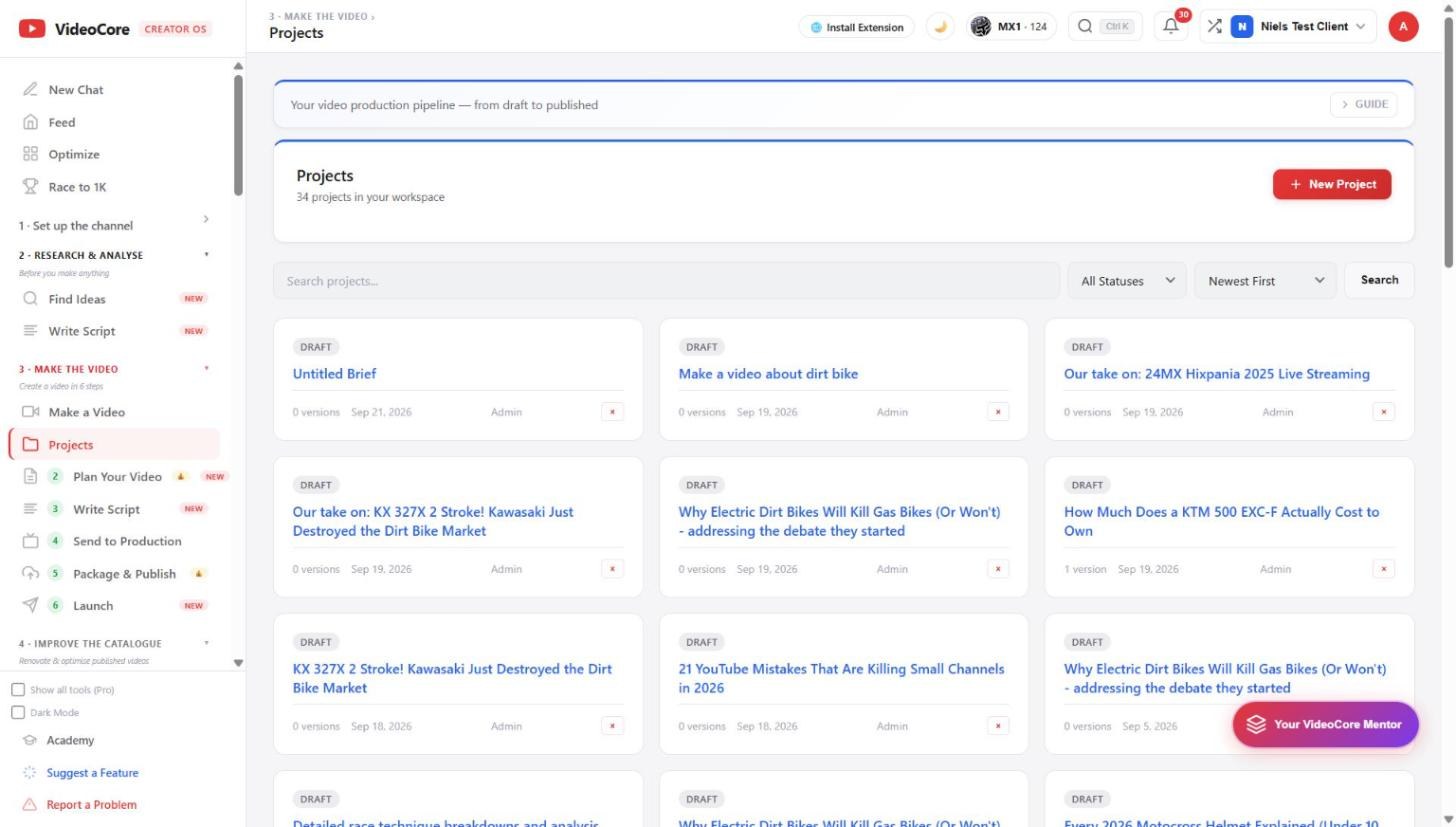Collapse Improve the Catalogue section
The width and height of the screenshot is (1456, 827).
pyautogui.click(x=206, y=643)
